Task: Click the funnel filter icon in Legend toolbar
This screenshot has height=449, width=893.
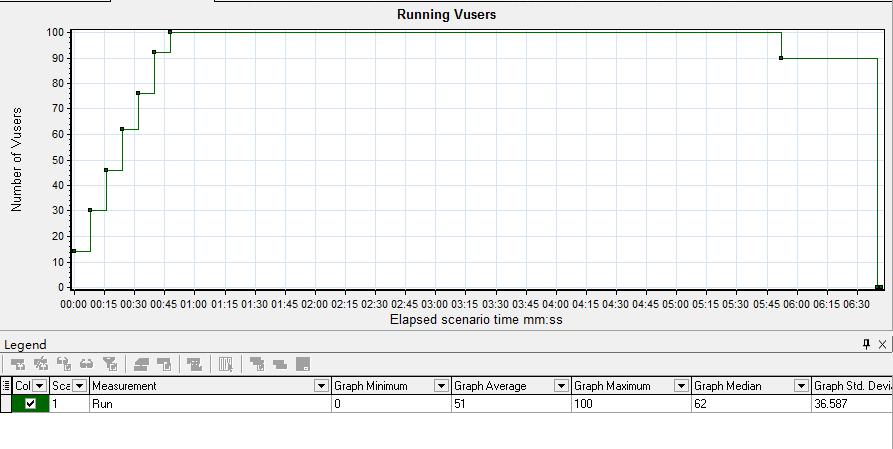Action: click(111, 365)
